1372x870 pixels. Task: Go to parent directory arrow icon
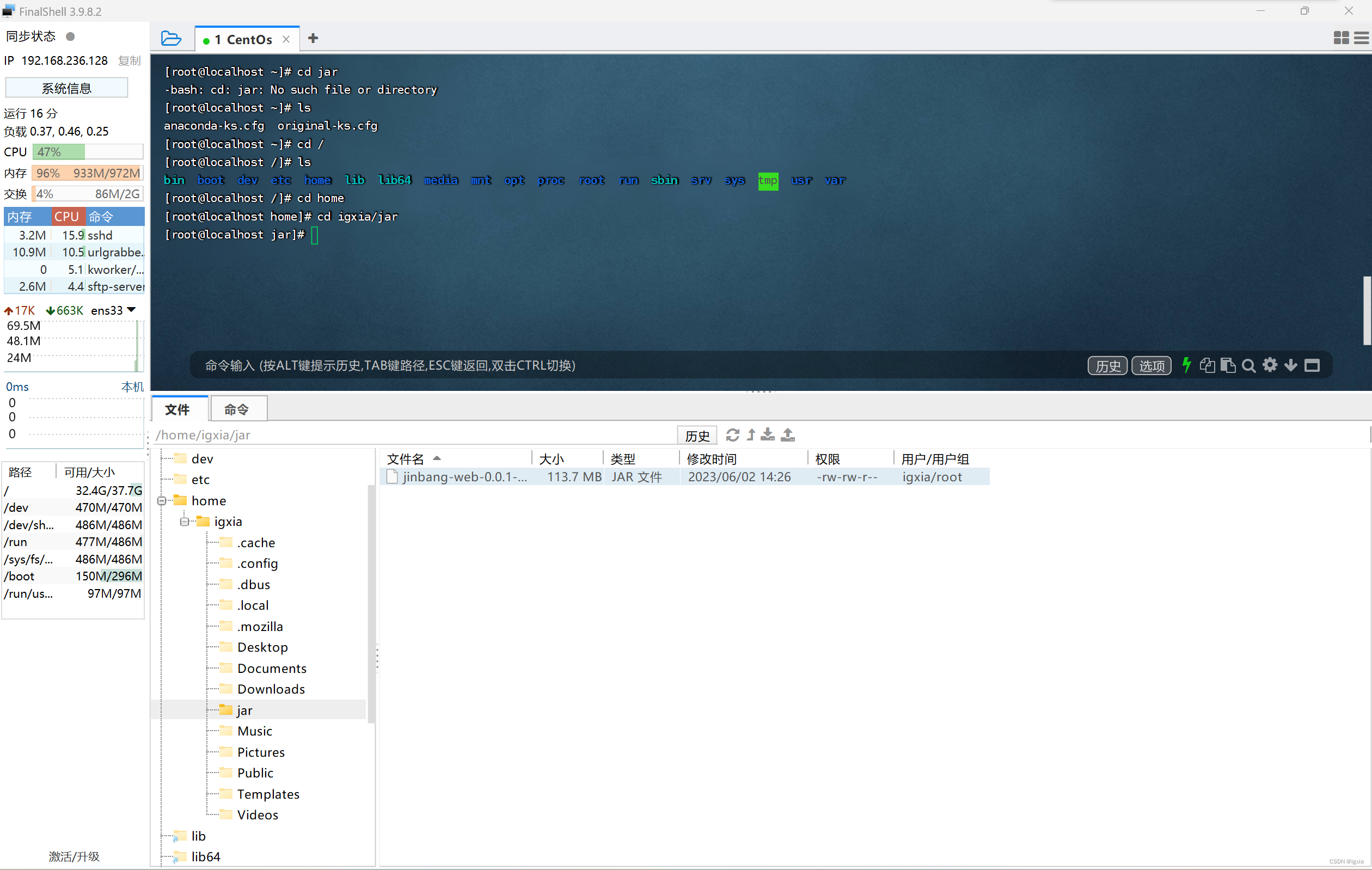click(x=751, y=434)
